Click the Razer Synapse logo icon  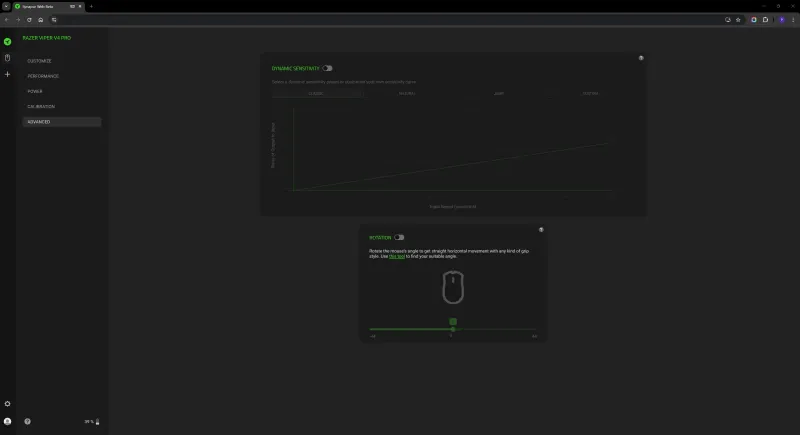(x=7, y=42)
